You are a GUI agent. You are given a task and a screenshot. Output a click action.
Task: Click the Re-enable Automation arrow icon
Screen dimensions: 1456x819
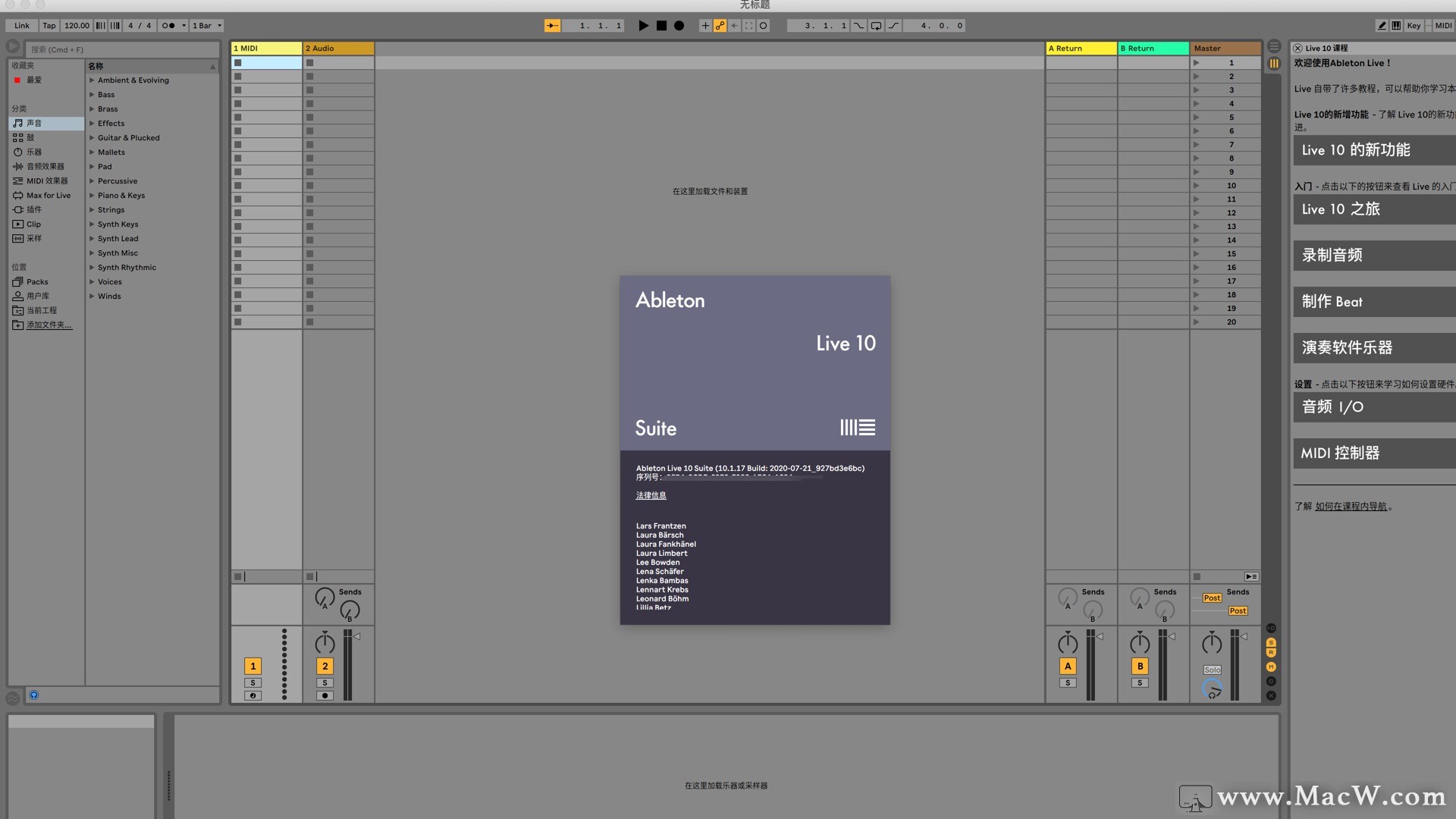pos(734,25)
